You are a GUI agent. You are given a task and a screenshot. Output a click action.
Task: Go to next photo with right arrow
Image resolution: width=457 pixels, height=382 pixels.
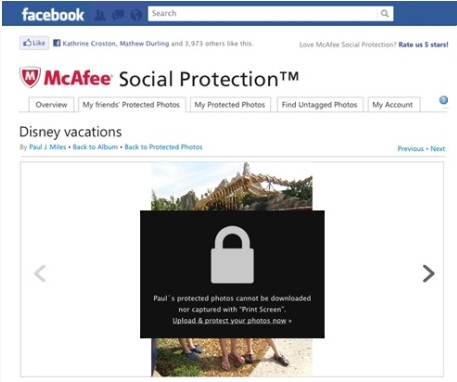(428, 273)
